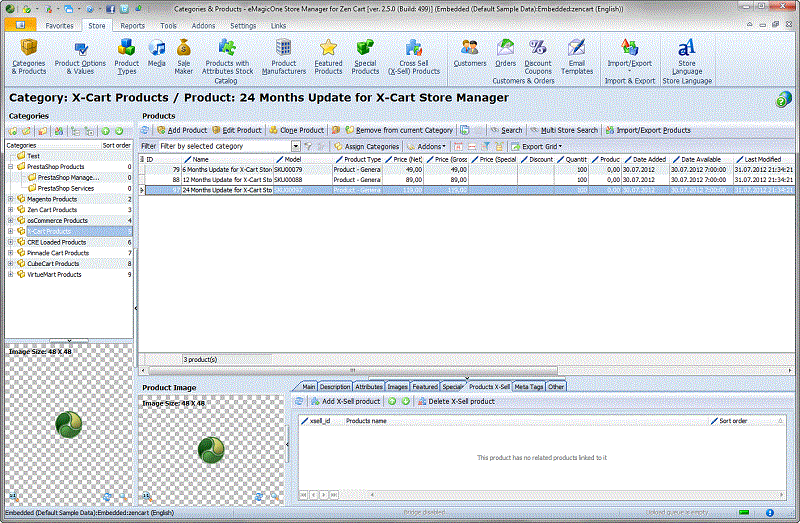
Task: Click Import/Export Products button
Action: pos(648,130)
